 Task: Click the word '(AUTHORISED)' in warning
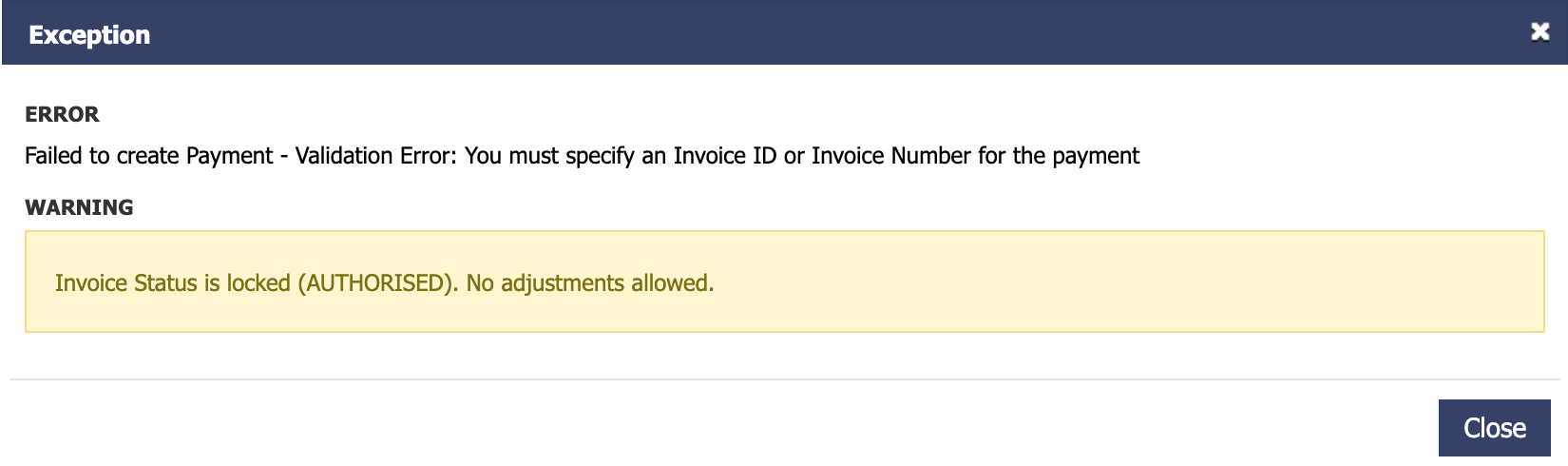point(378,283)
